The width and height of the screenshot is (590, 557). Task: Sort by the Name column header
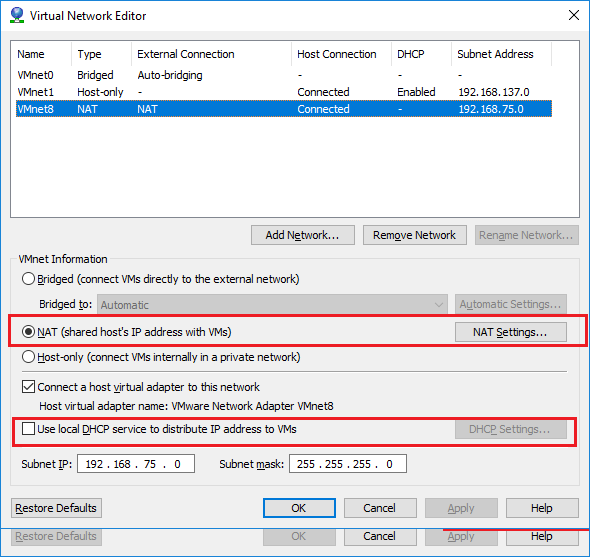41,54
